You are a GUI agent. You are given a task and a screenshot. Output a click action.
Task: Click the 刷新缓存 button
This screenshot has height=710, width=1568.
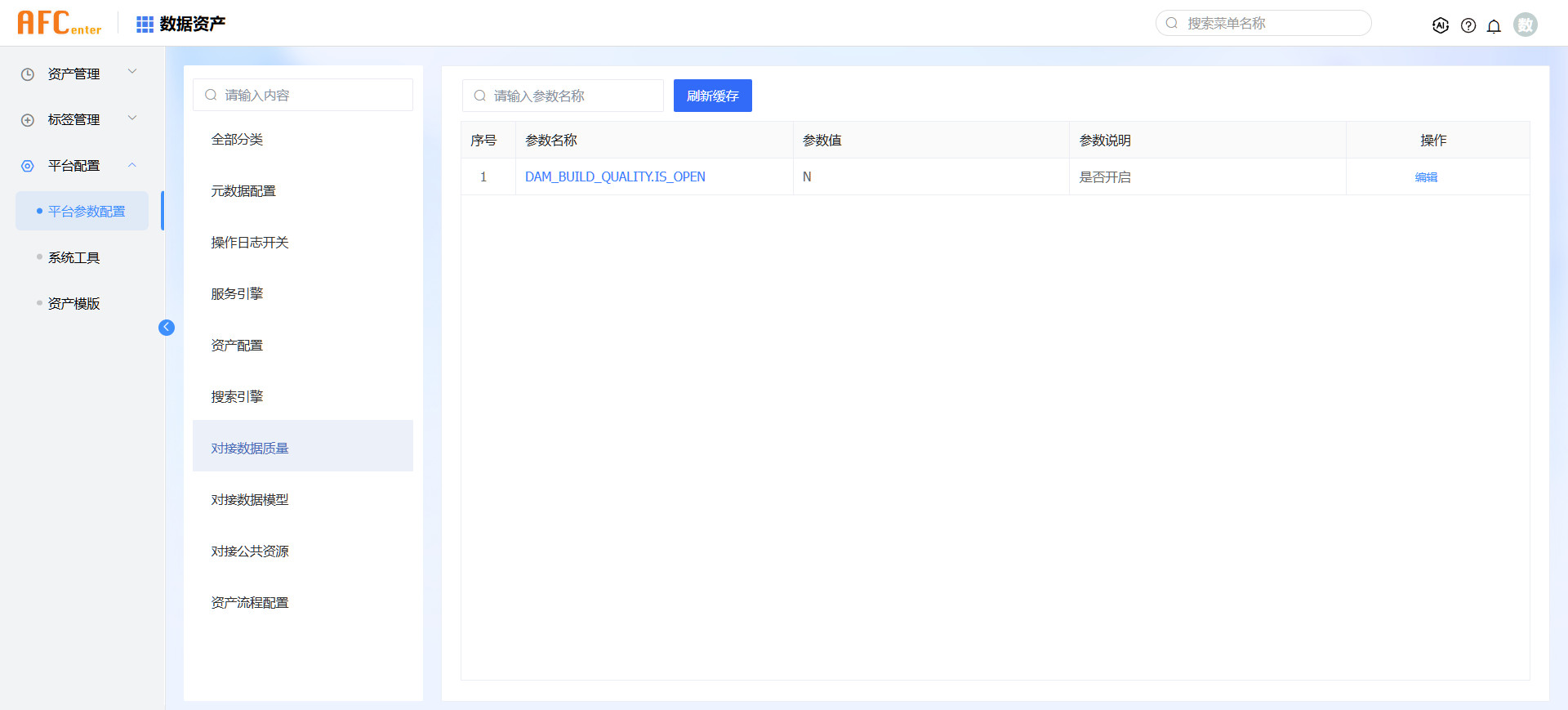coord(712,96)
